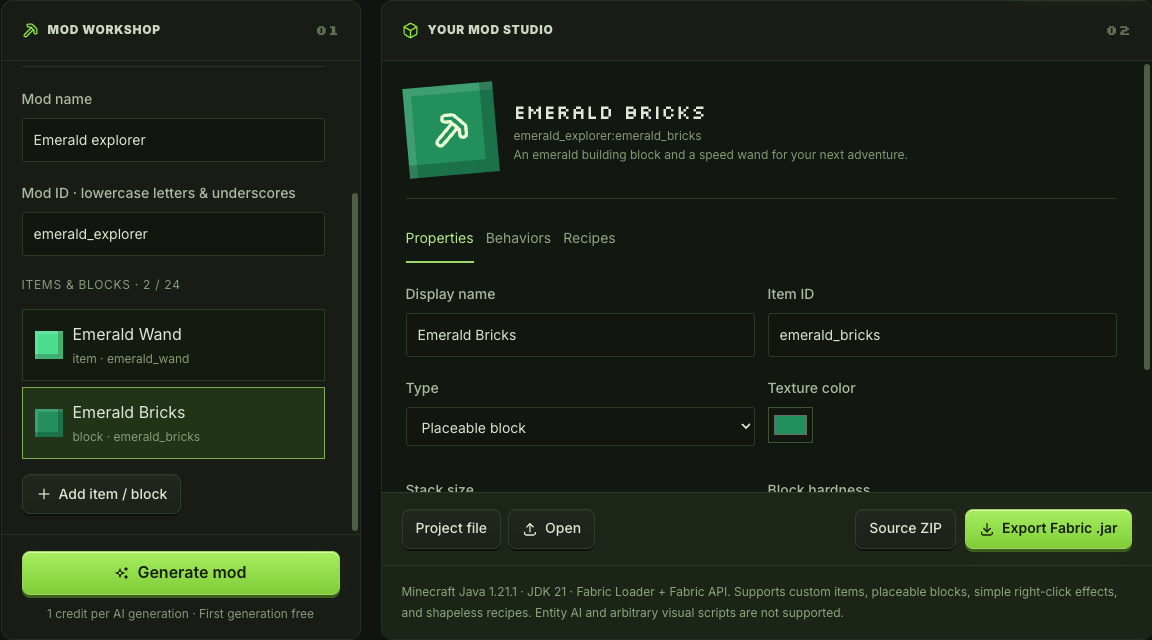Click the left panel vertical scrollbar
This screenshot has width=1152, height=640.
tap(355, 362)
